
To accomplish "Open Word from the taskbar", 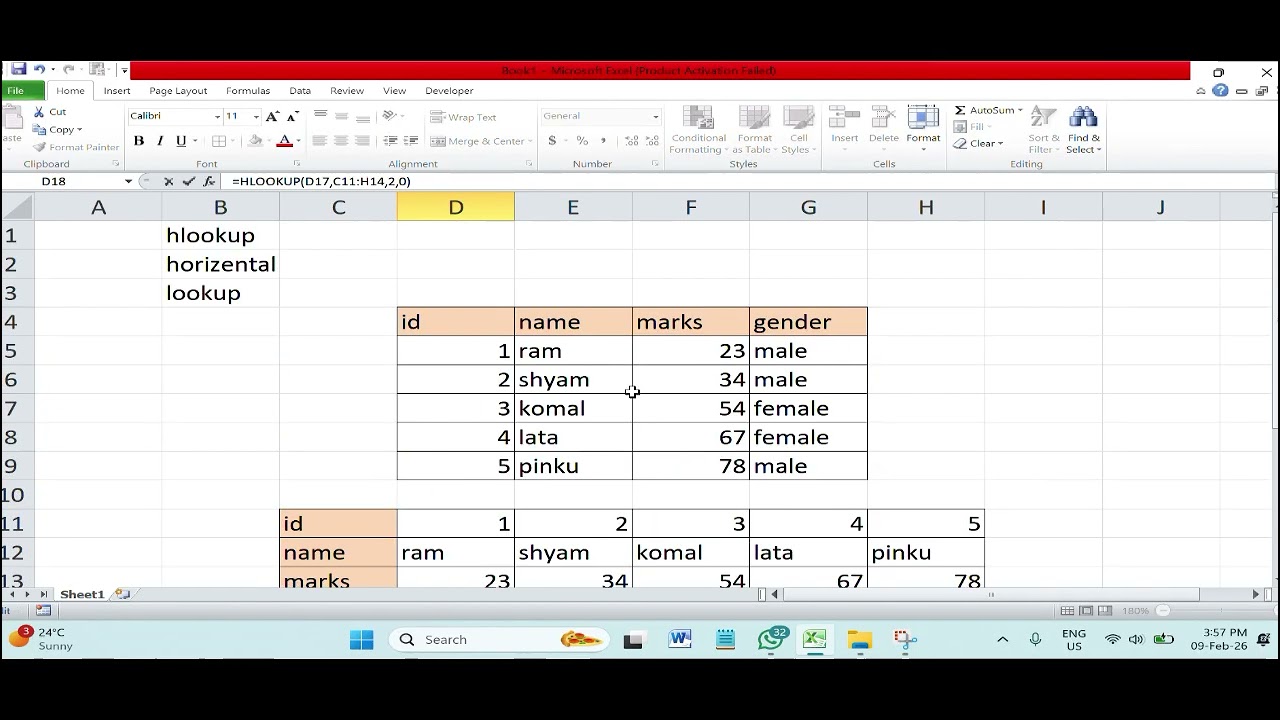I will [x=680, y=640].
